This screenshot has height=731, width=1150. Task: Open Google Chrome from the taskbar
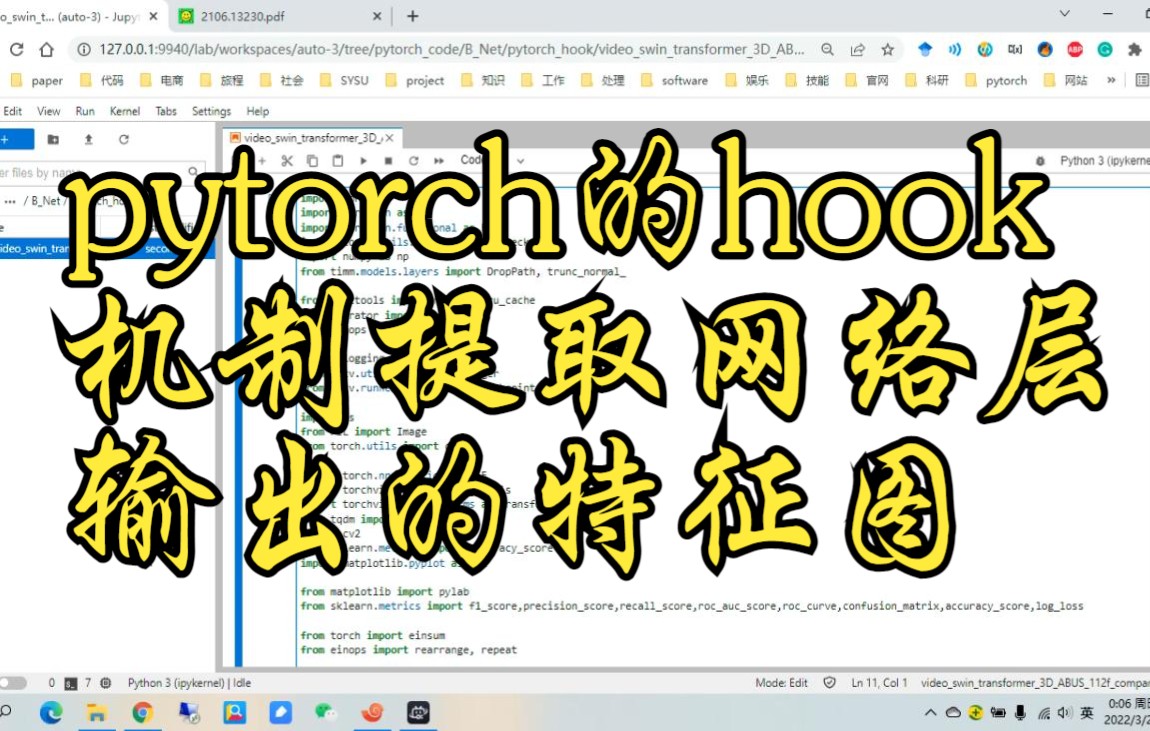tap(142, 713)
